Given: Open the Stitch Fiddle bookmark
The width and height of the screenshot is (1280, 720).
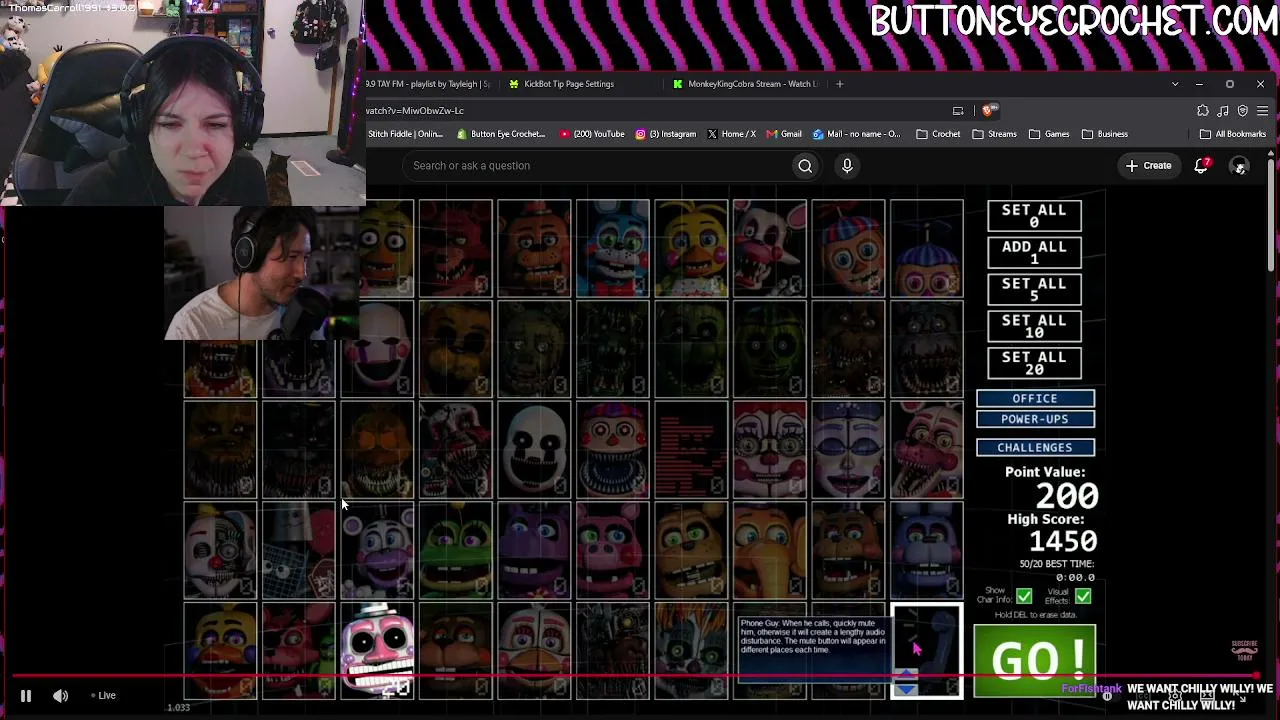Looking at the screenshot, I should tap(405, 134).
